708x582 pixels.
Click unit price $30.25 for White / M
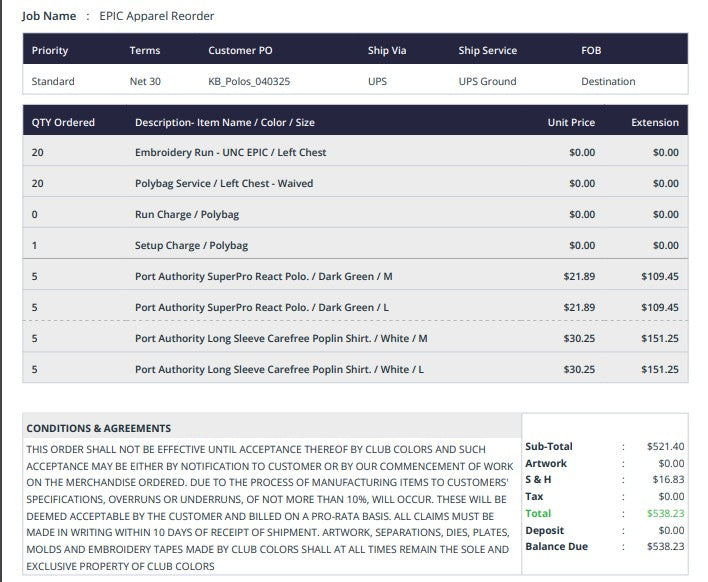pos(579,339)
